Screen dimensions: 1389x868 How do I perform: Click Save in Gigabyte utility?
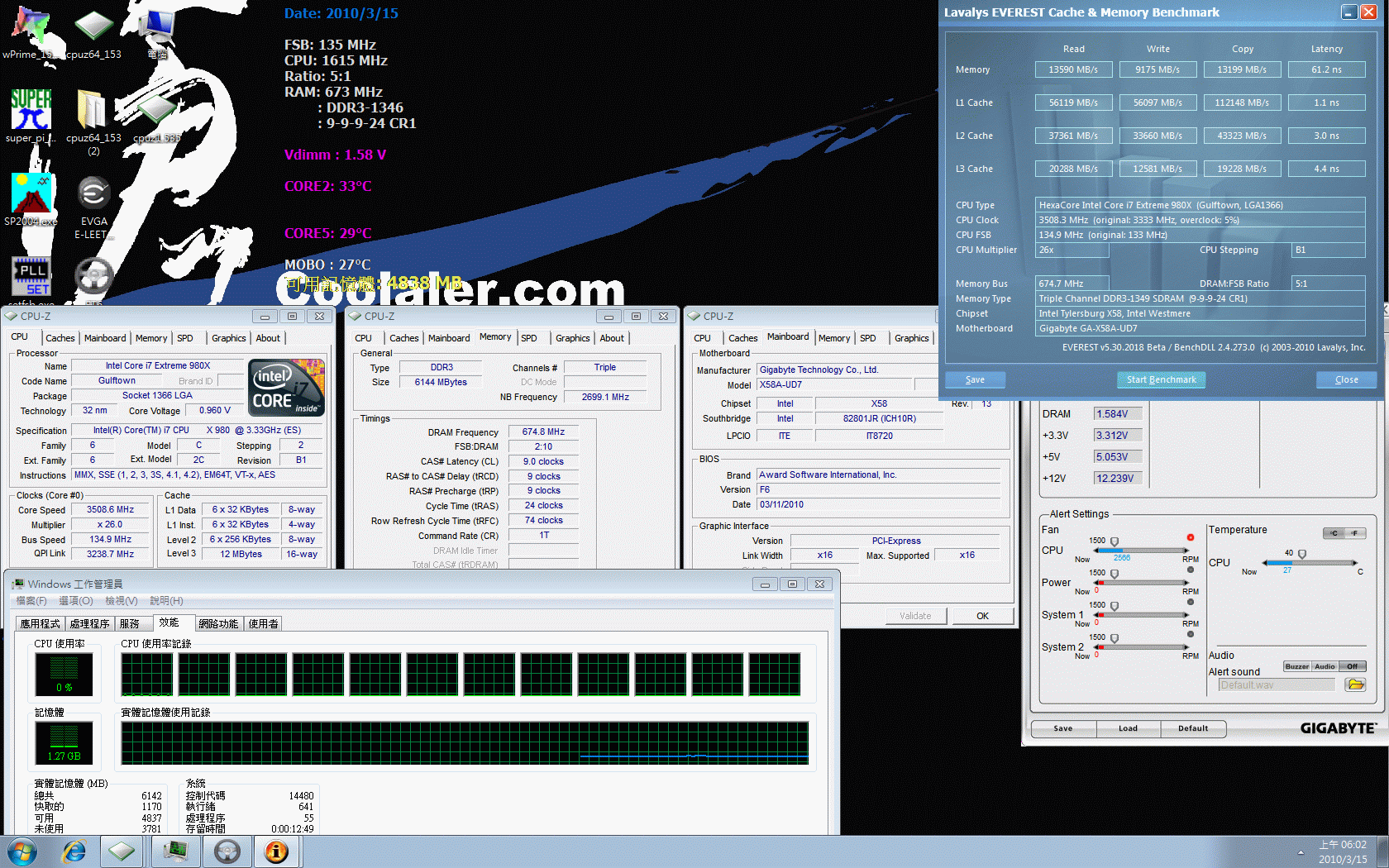coord(1063,728)
